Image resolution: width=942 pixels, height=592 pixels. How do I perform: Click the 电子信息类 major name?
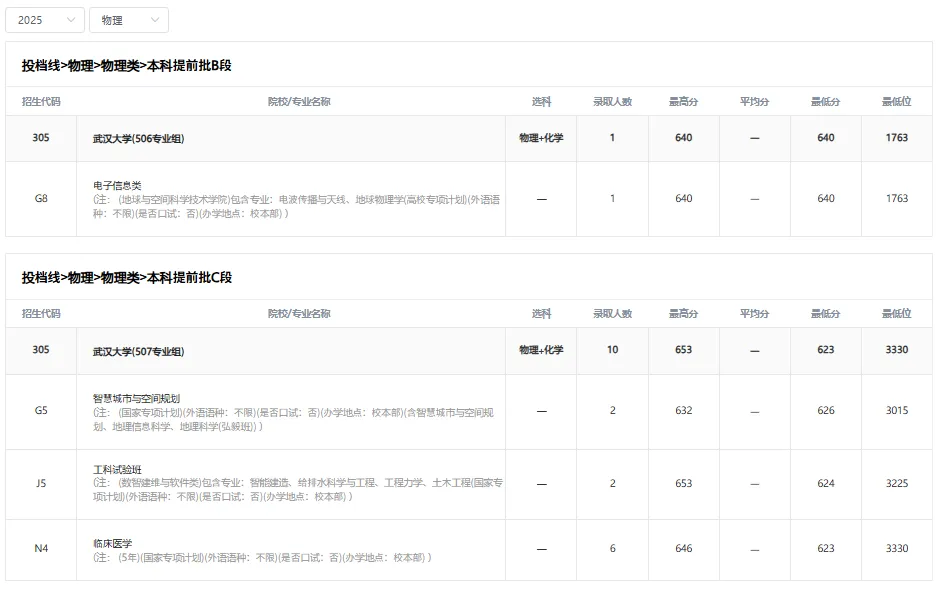117,186
